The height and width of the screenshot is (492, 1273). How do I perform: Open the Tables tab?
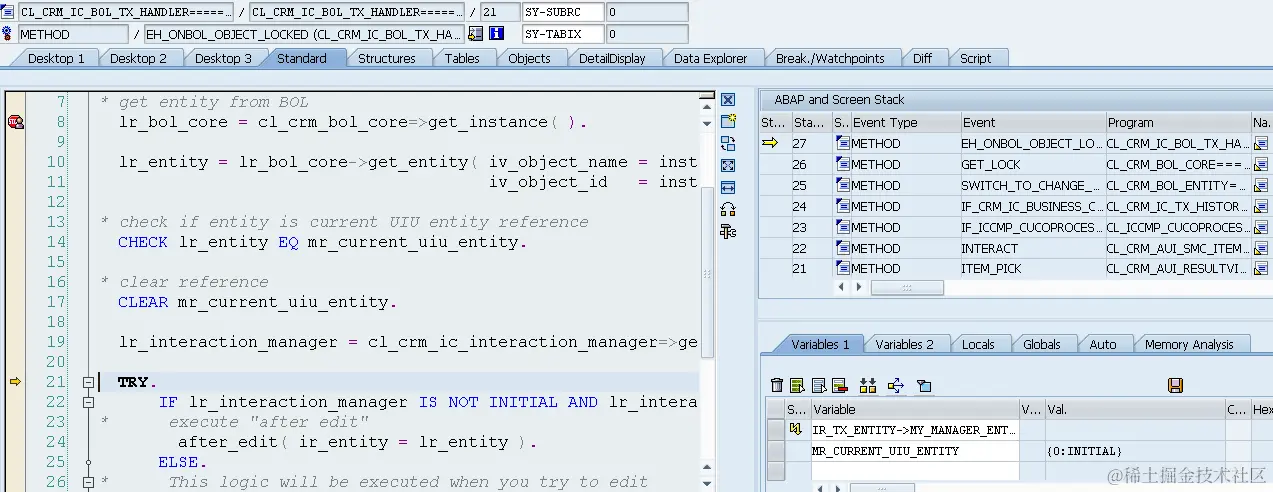click(x=462, y=58)
